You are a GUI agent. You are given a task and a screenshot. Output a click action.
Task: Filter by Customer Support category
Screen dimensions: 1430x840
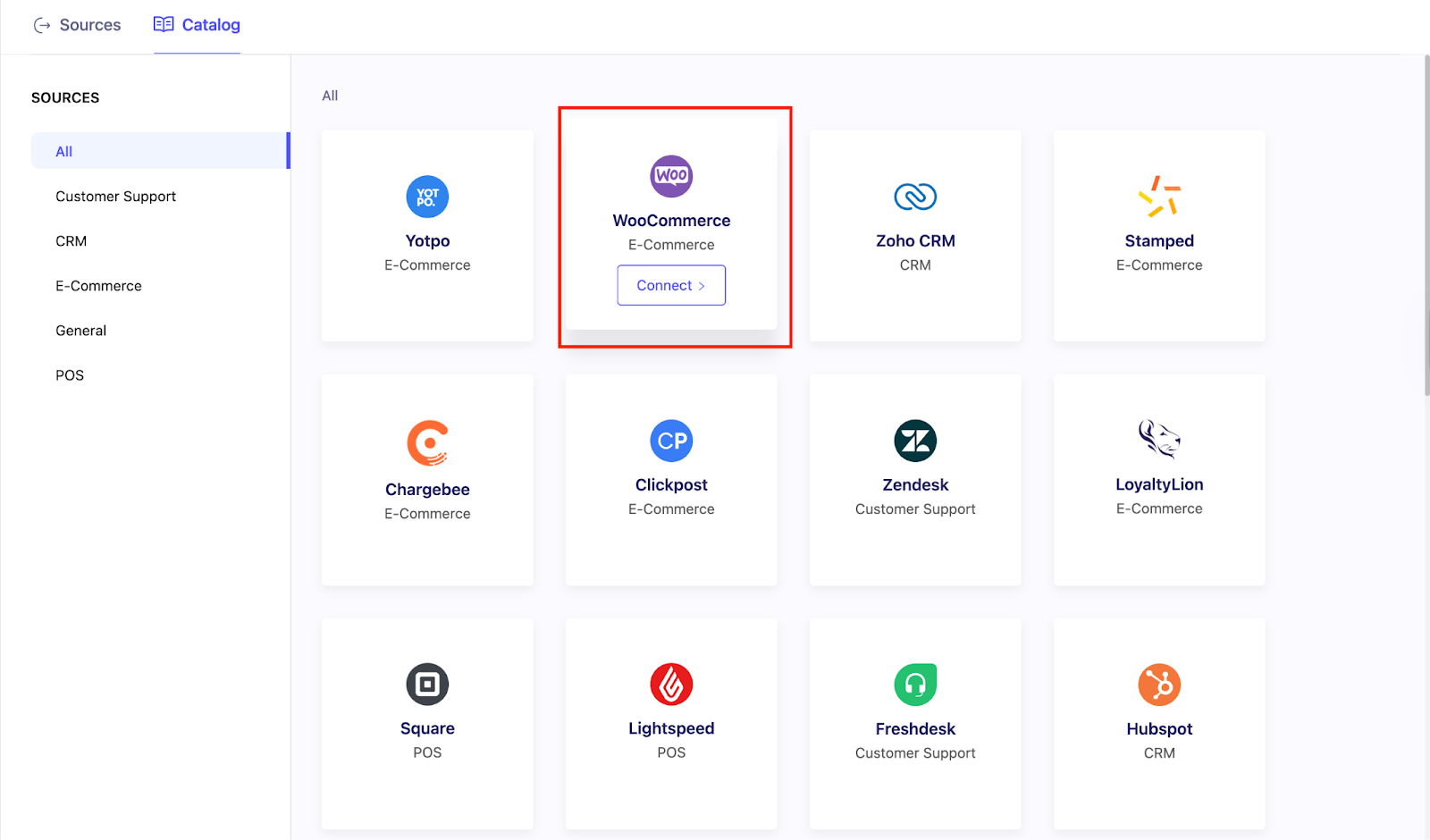(x=116, y=197)
